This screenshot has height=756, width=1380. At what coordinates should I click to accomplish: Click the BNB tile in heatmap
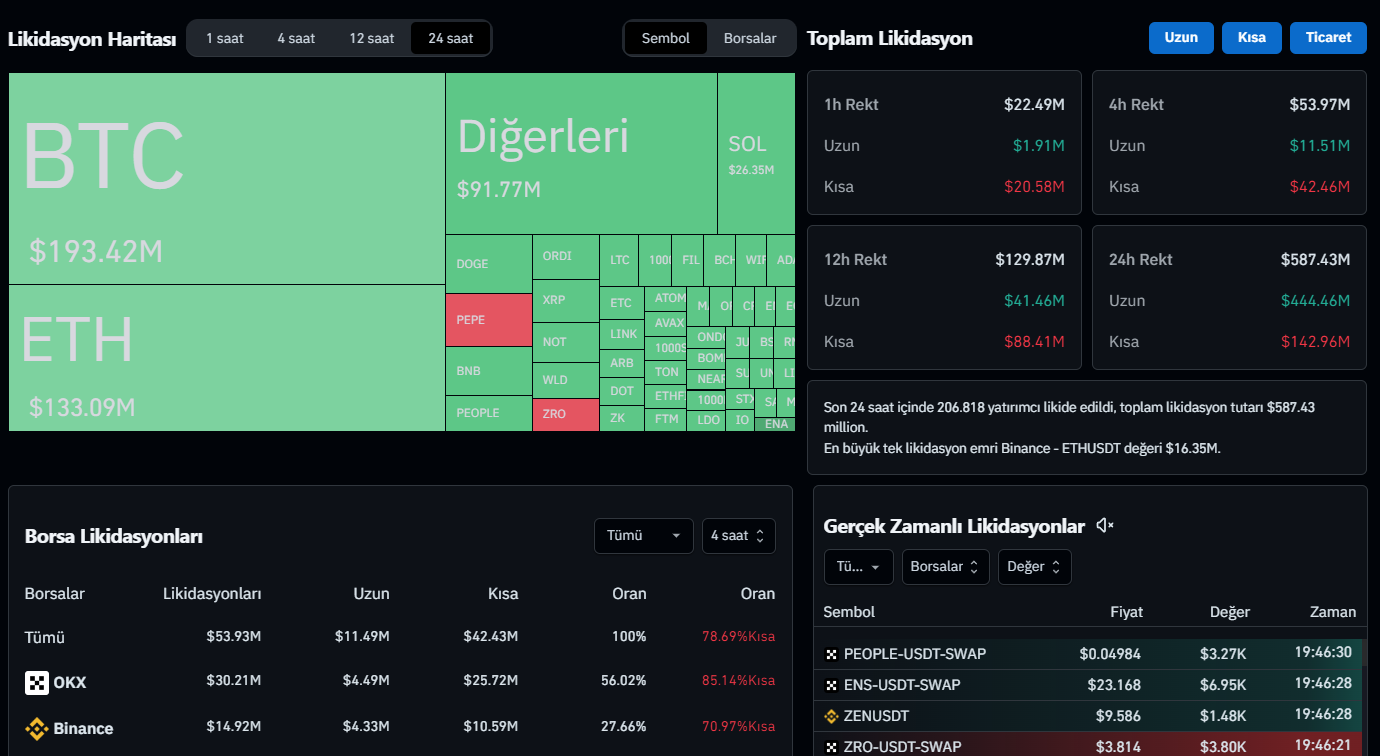pyautogui.click(x=488, y=371)
